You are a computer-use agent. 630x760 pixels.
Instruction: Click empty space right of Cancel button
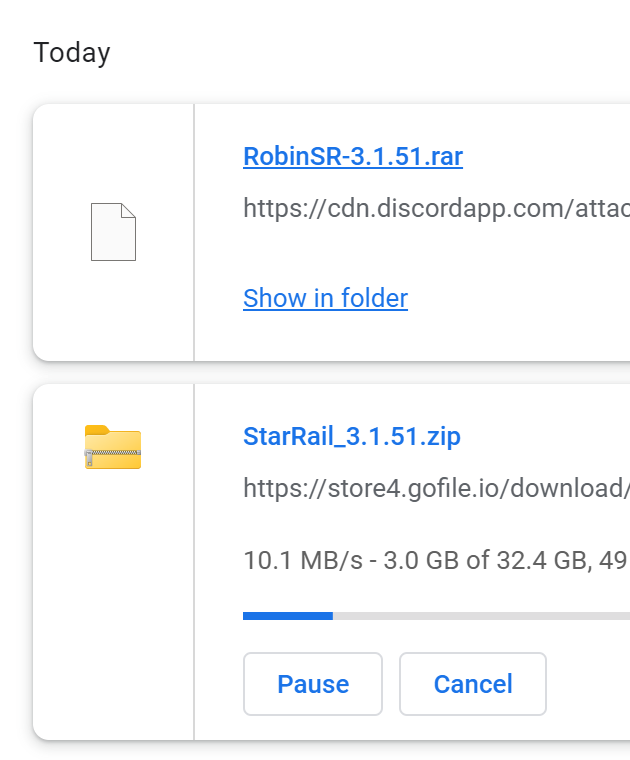point(588,684)
